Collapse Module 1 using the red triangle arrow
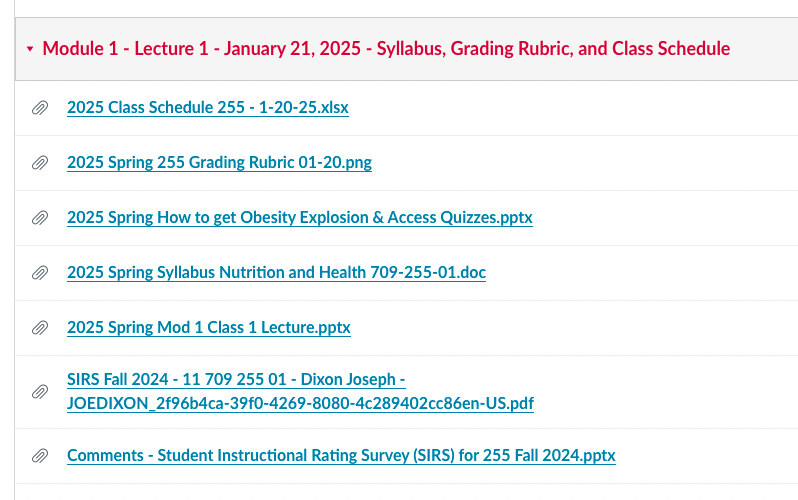Viewport: 798px width, 500px height. pos(30,49)
